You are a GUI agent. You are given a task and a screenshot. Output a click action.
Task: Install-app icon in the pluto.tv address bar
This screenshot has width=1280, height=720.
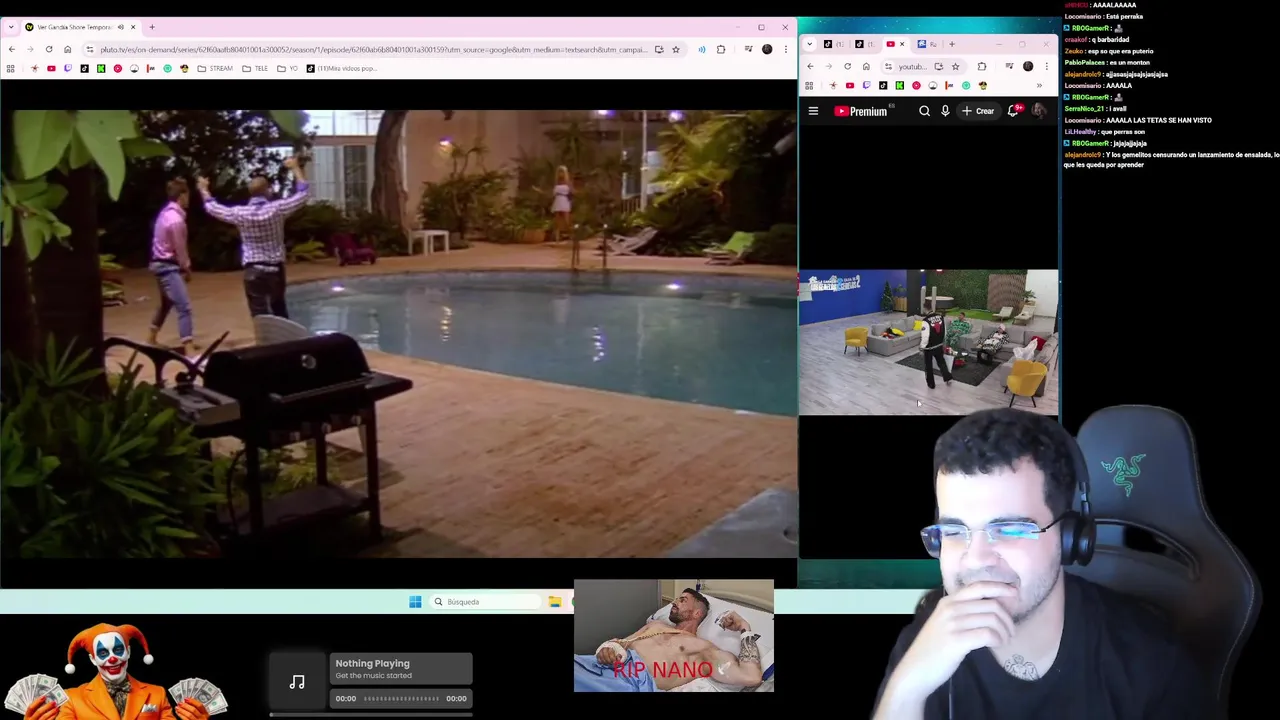[659, 49]
